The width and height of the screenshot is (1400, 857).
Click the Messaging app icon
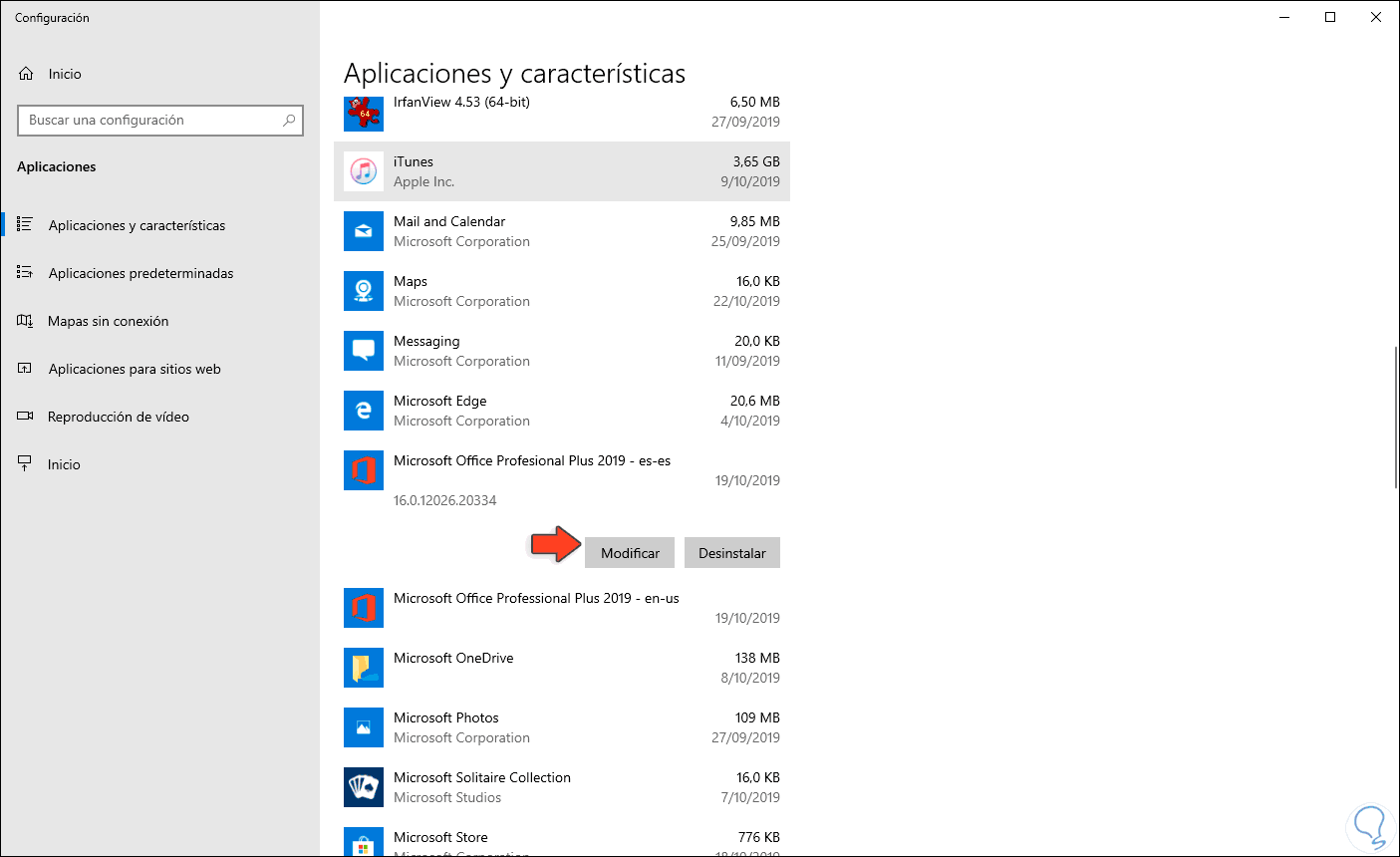[364, 351]
